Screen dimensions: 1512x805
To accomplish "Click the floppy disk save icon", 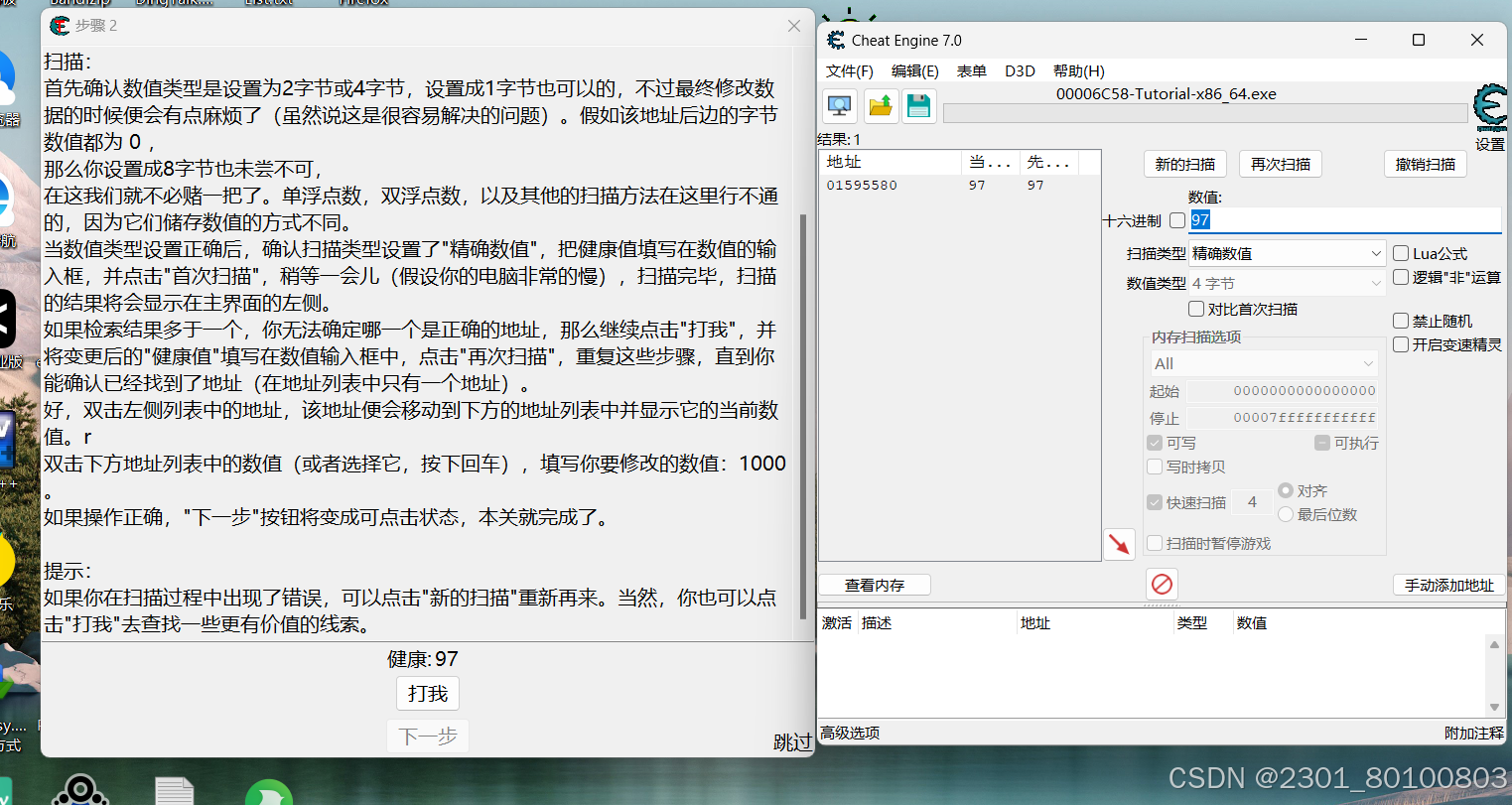I will pos(918,106).
